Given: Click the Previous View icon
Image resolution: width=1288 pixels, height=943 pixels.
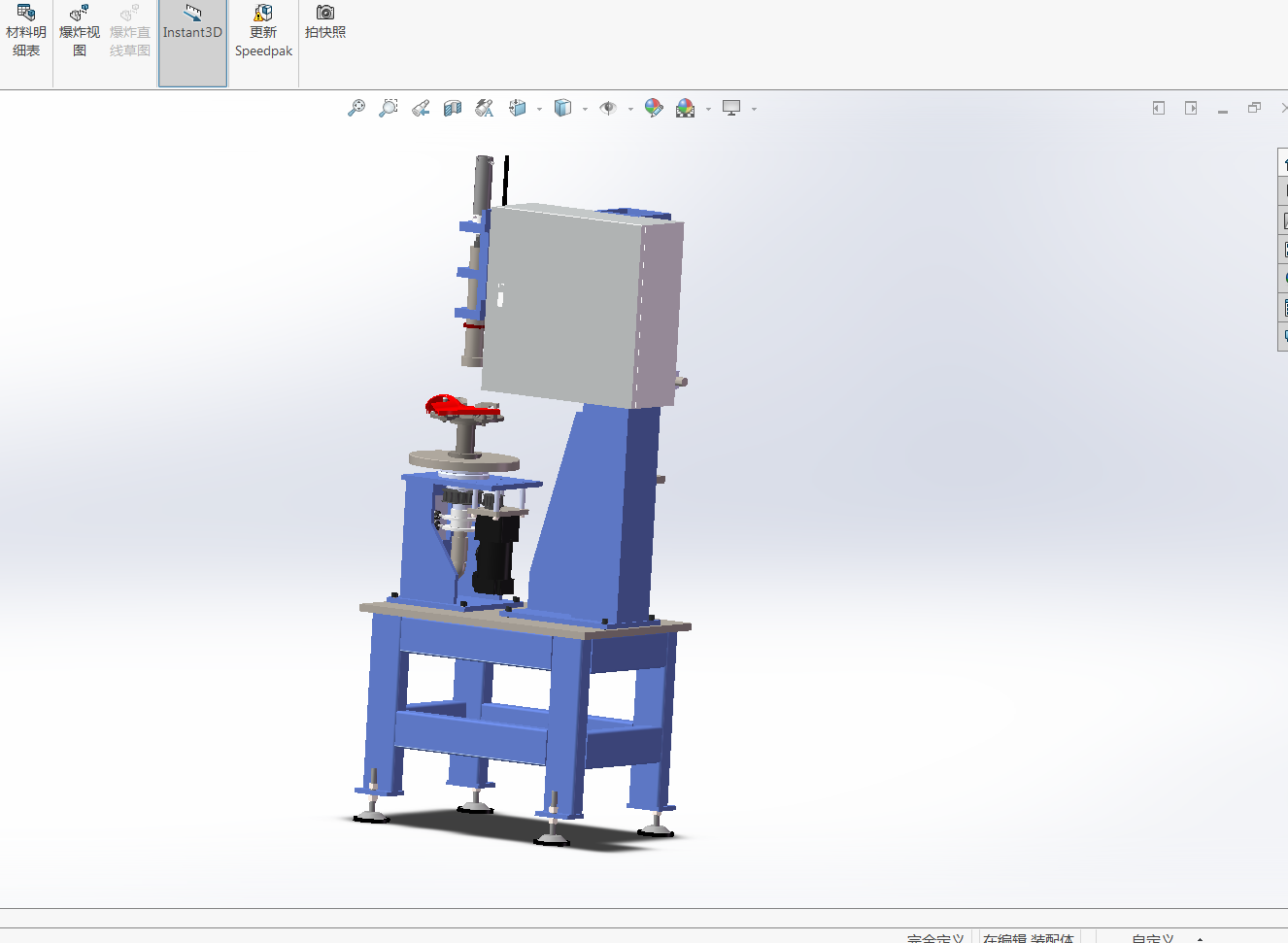Looking at the screenshot, I should pyautogui.click(x=421, y=108).
